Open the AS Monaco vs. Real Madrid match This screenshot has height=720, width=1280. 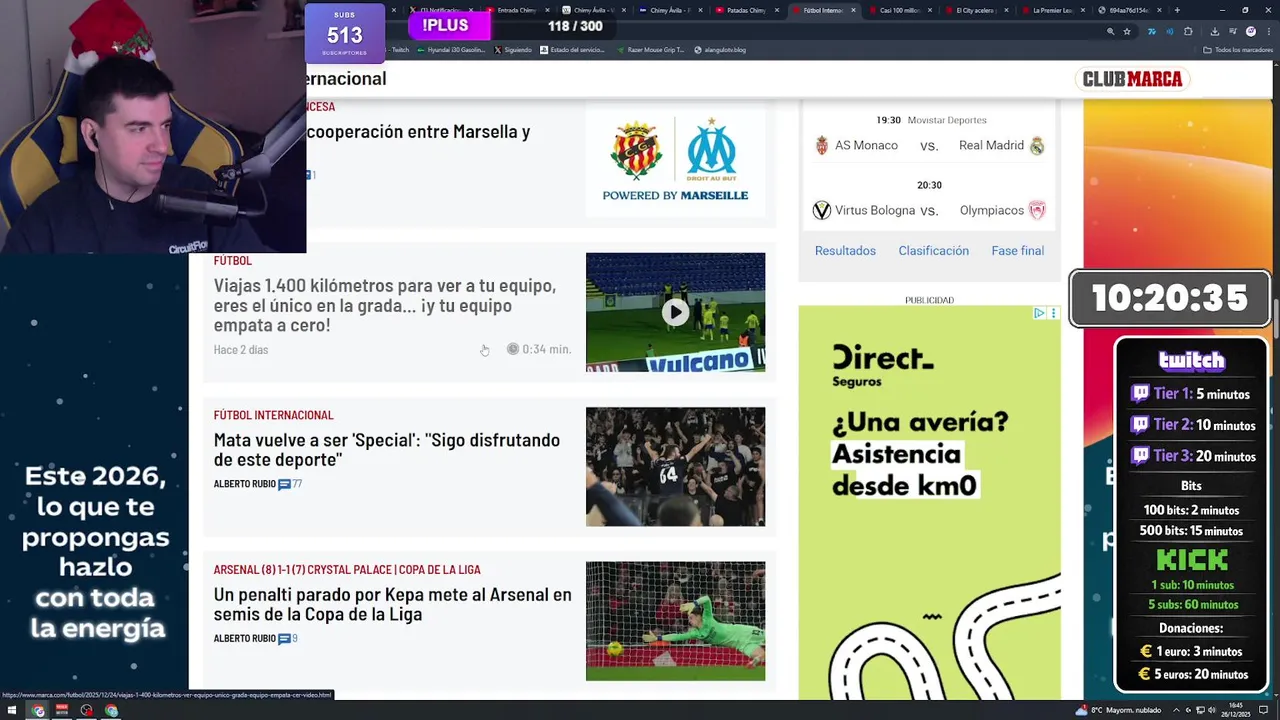coord(929,145)
